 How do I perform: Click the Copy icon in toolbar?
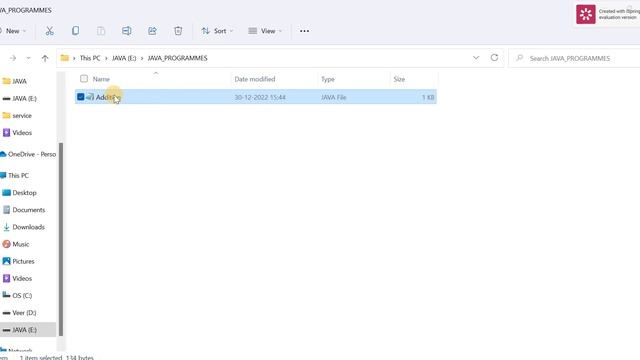pyautogui.click(x=76, y=31)
